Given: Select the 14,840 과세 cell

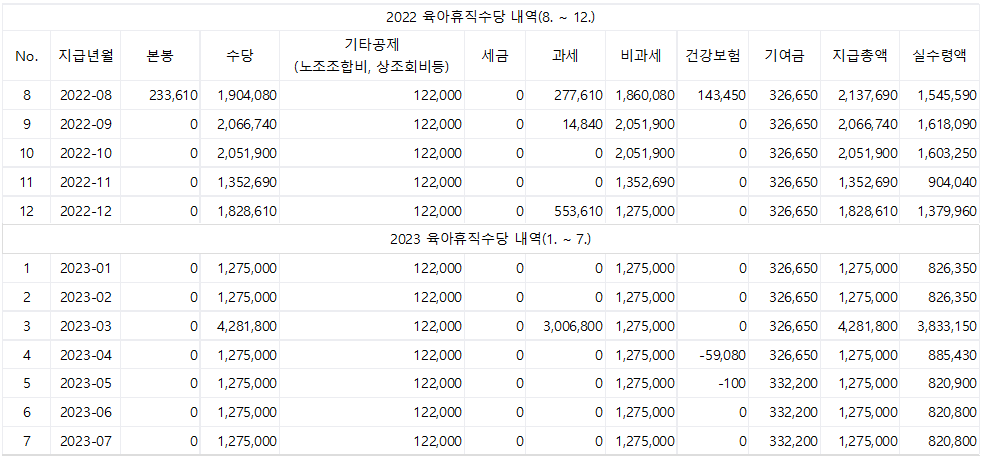Looking at the screenshot, I should 566,125.
